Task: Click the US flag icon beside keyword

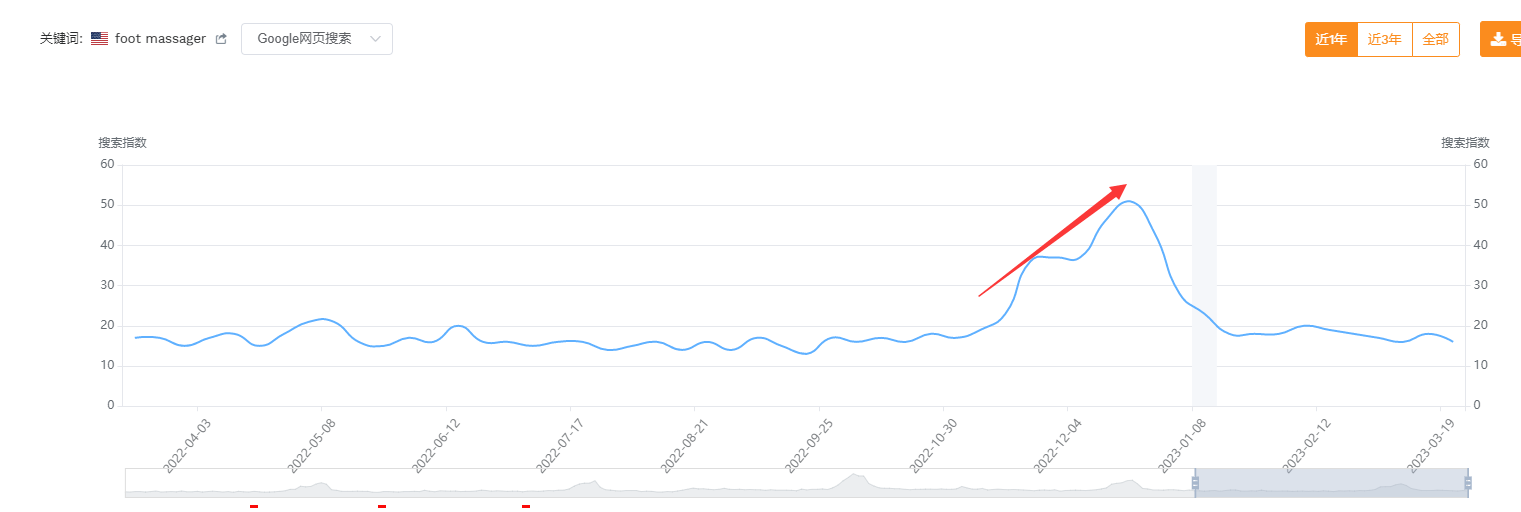Action: coord(99,39)
